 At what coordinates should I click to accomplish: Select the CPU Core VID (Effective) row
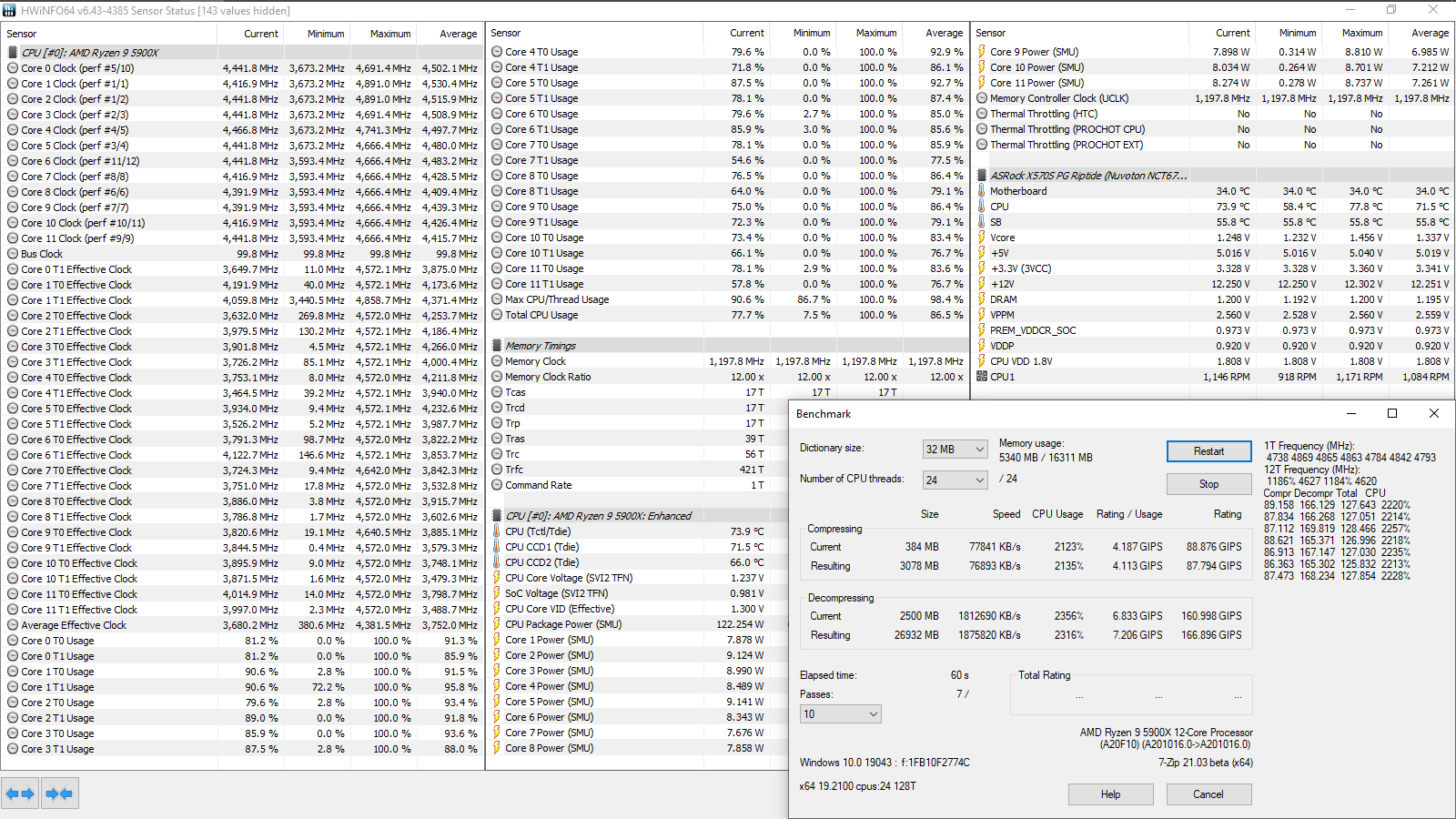tap(637, 609)
